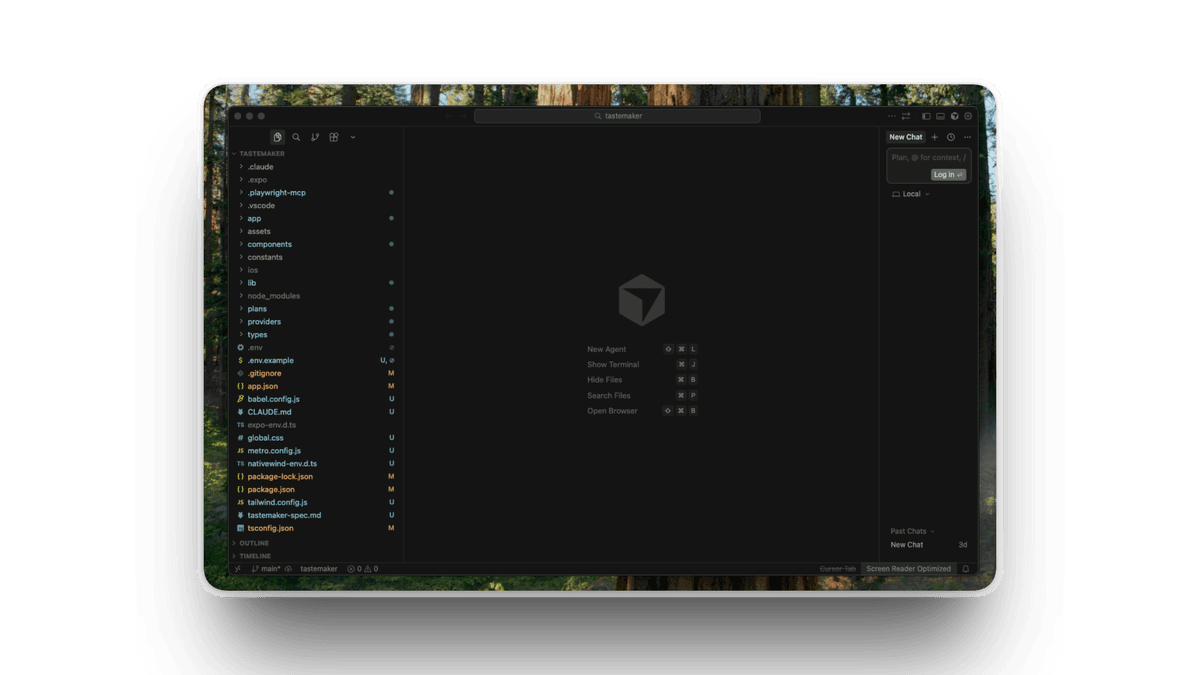Open the Extensions view icon
The height and width of the screenshot is (675, 1200).
(x=334, y=137)
